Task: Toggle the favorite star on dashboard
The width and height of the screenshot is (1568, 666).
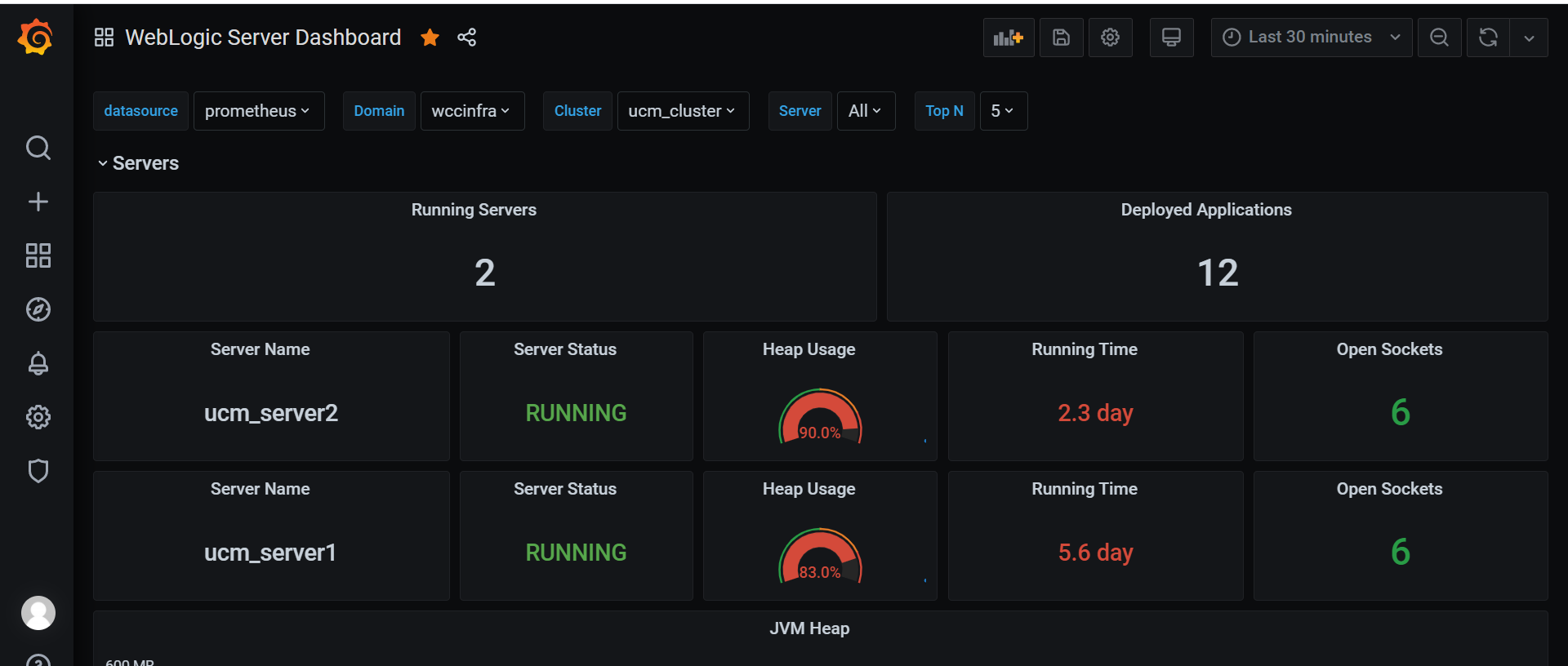Action: pos(430,38)
